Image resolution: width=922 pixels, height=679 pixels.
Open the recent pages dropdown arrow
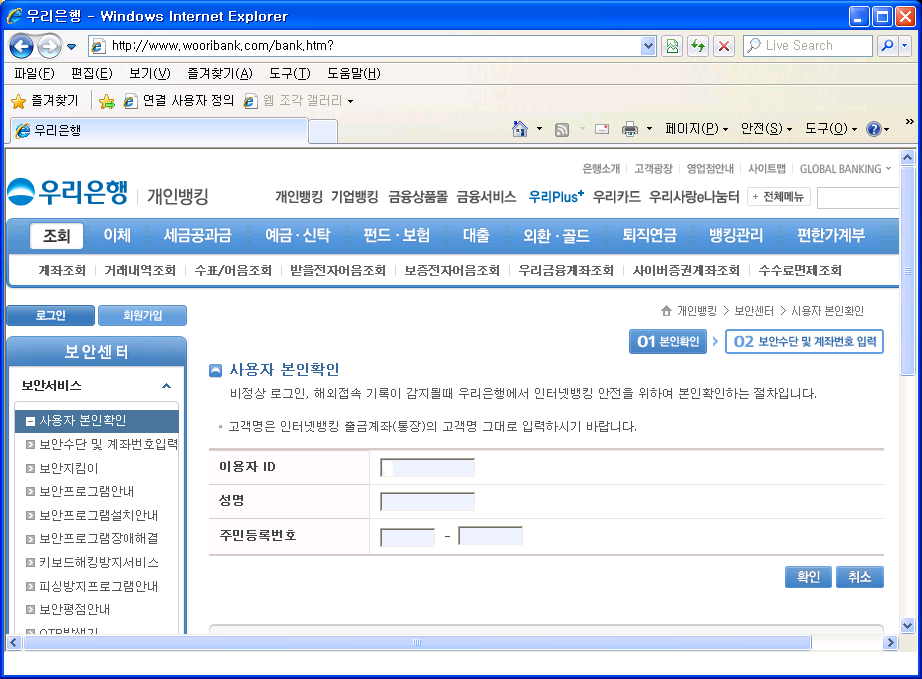pos(72,46)
